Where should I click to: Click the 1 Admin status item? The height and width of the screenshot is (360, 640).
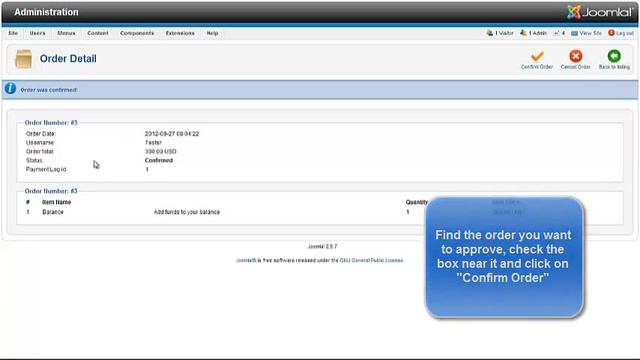533,33
